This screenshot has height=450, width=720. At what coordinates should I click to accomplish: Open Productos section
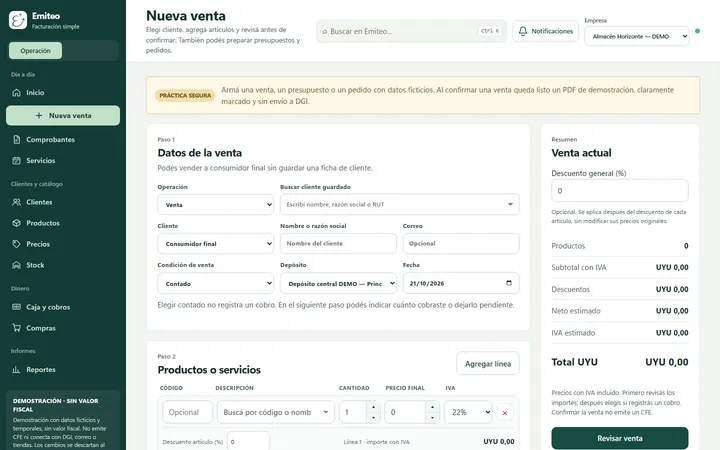click(63, 223)
